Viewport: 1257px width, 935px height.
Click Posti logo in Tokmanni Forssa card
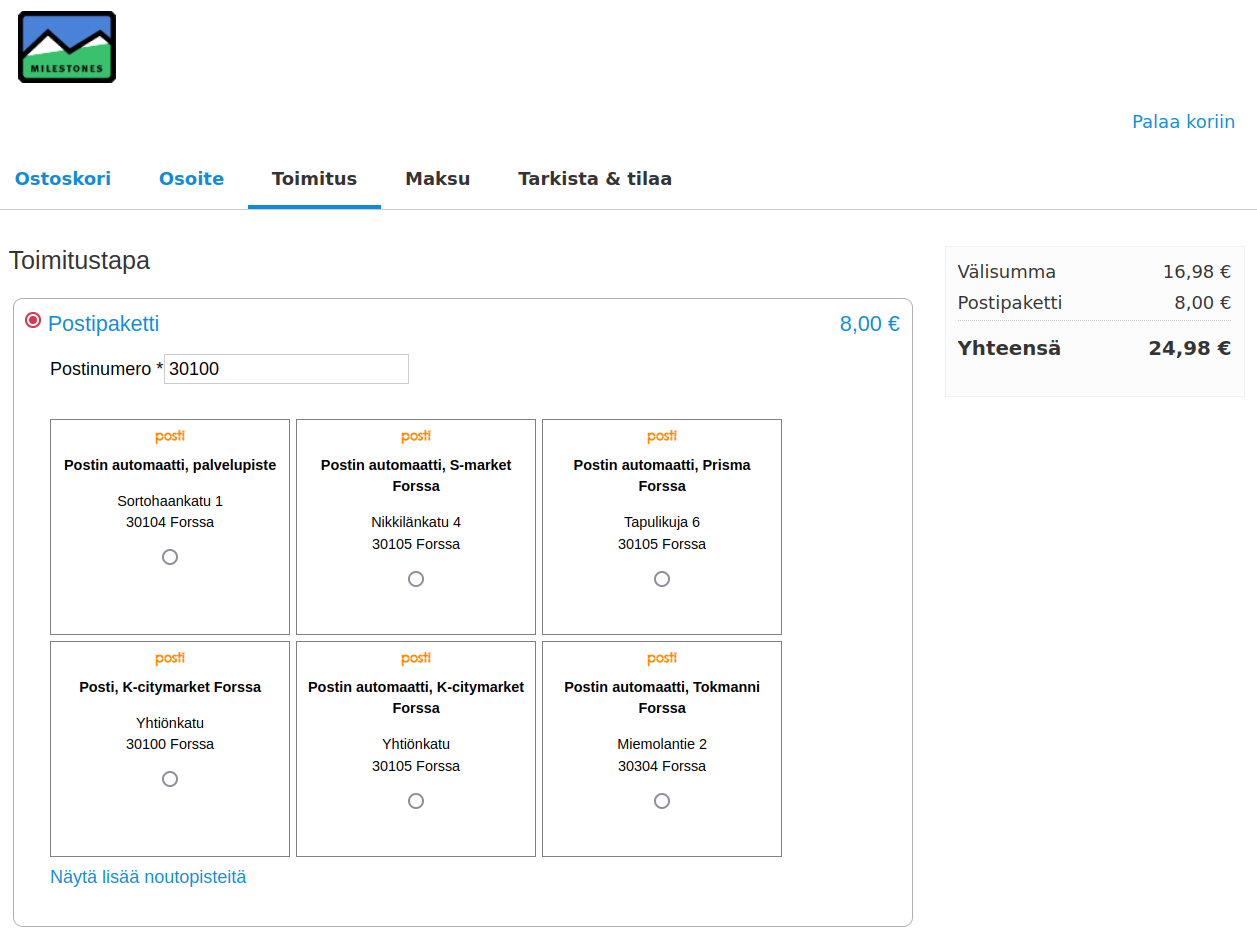pos(662,658)
